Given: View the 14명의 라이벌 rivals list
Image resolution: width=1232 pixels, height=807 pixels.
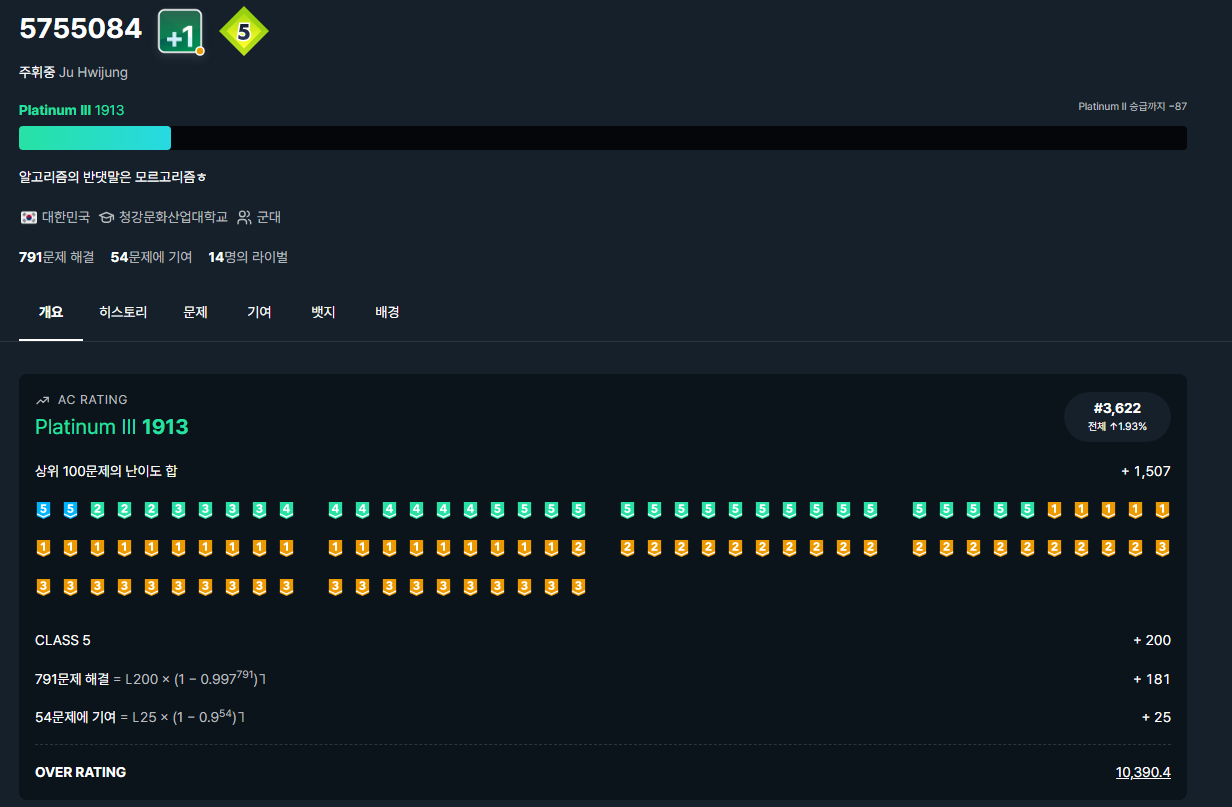Looking at the screenshot, I should click(248, 257).
